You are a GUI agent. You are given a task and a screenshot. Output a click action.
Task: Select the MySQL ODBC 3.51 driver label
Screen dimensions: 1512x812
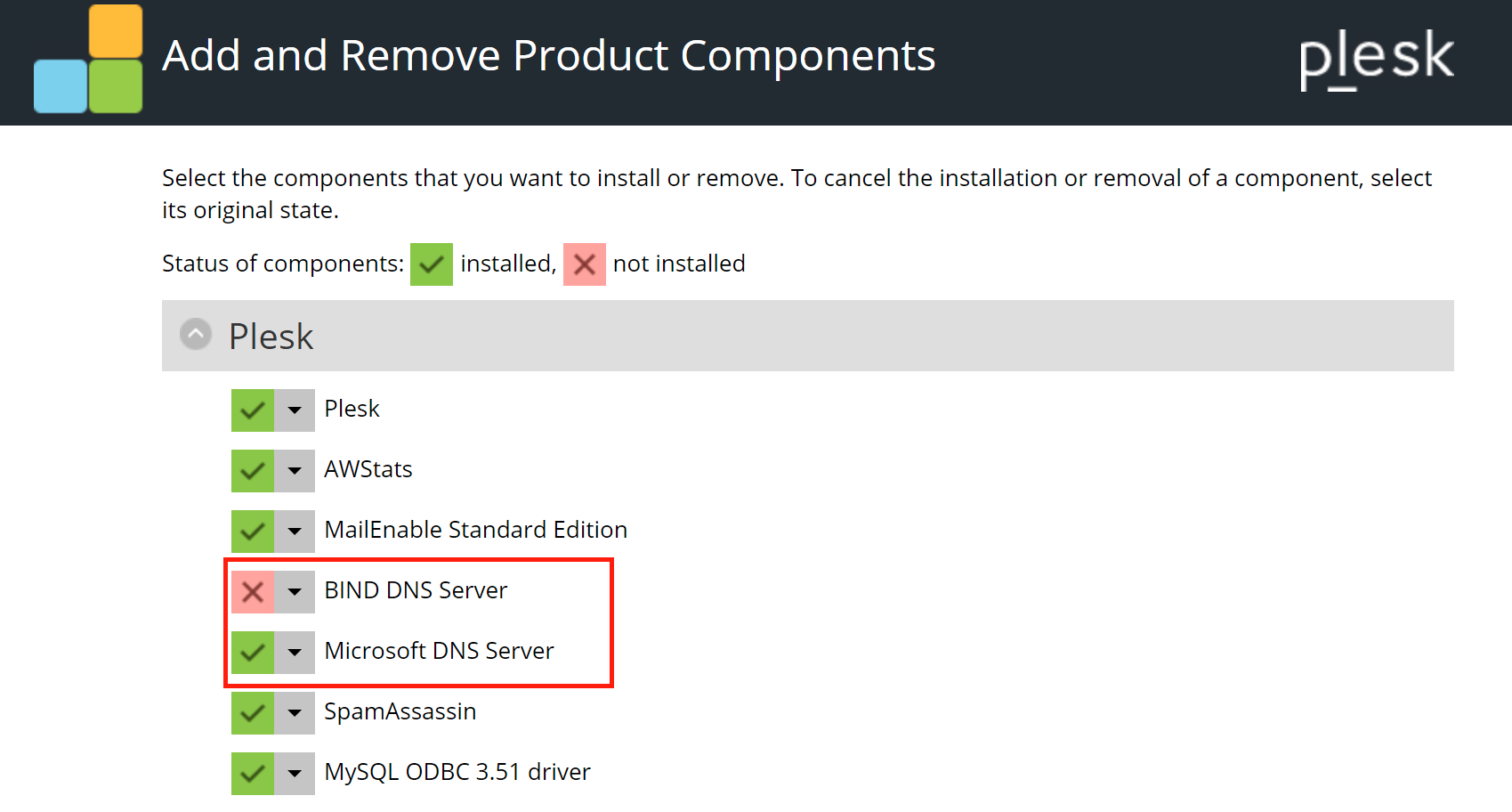pos(457,772)
